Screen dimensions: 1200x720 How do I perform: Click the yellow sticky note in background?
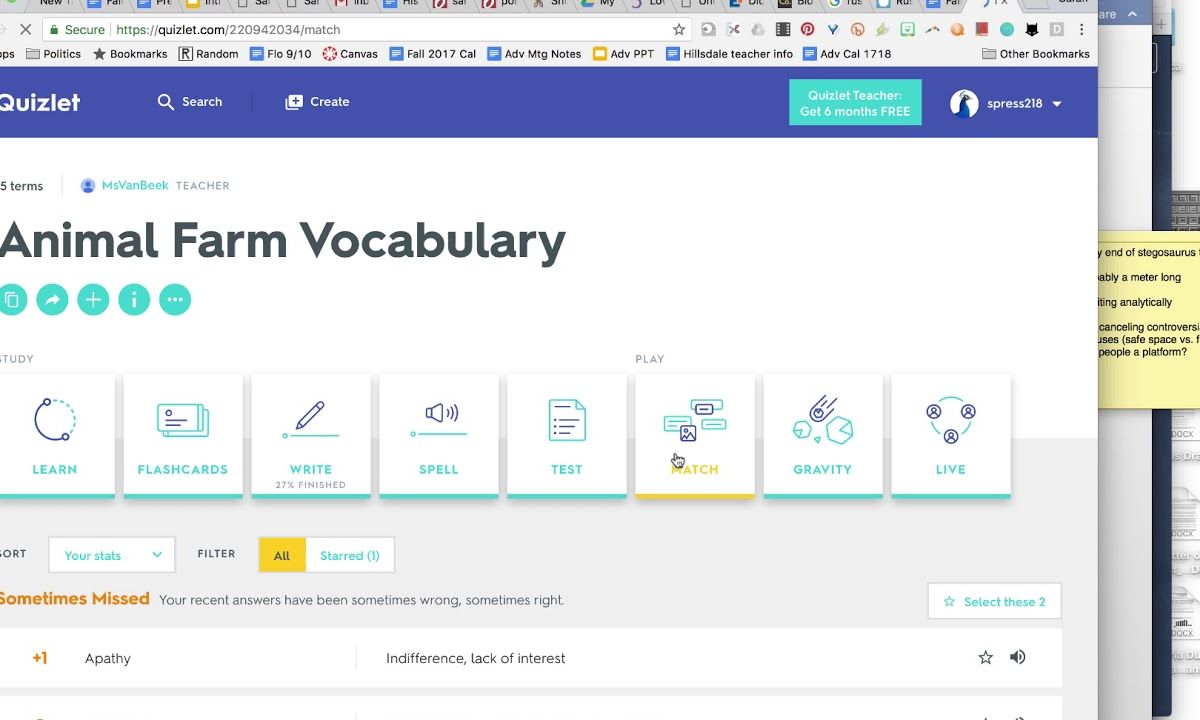(1148, 322)
